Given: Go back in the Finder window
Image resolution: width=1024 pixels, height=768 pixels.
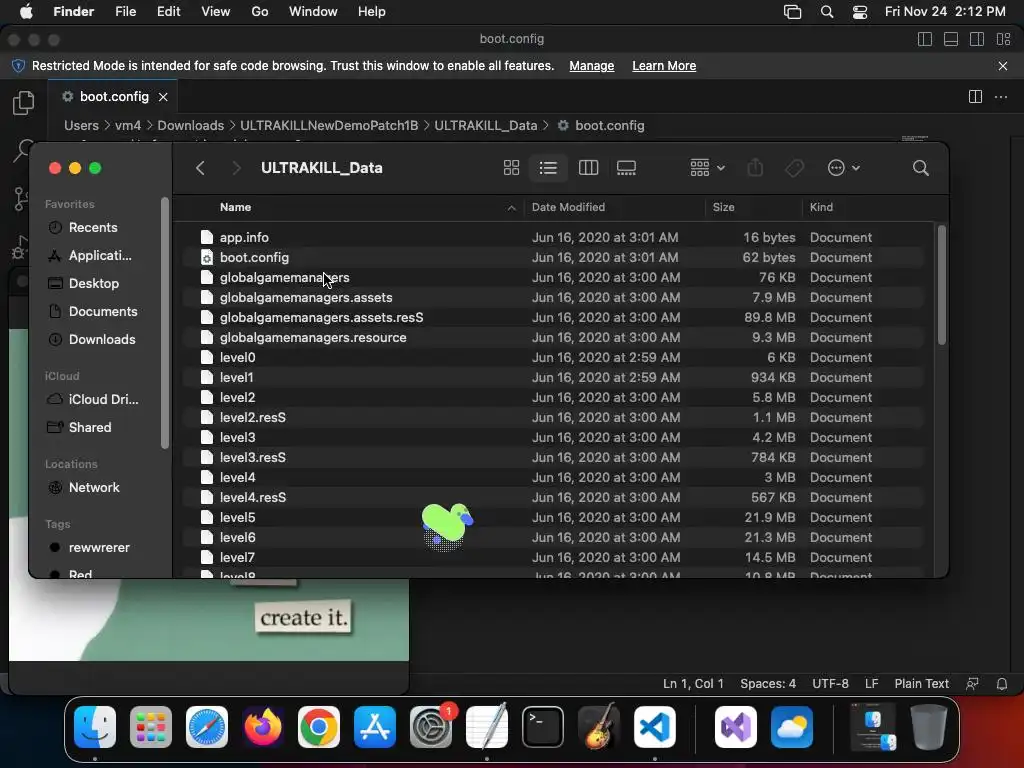Looking at the screenshot, I should (x=200, y=168).
